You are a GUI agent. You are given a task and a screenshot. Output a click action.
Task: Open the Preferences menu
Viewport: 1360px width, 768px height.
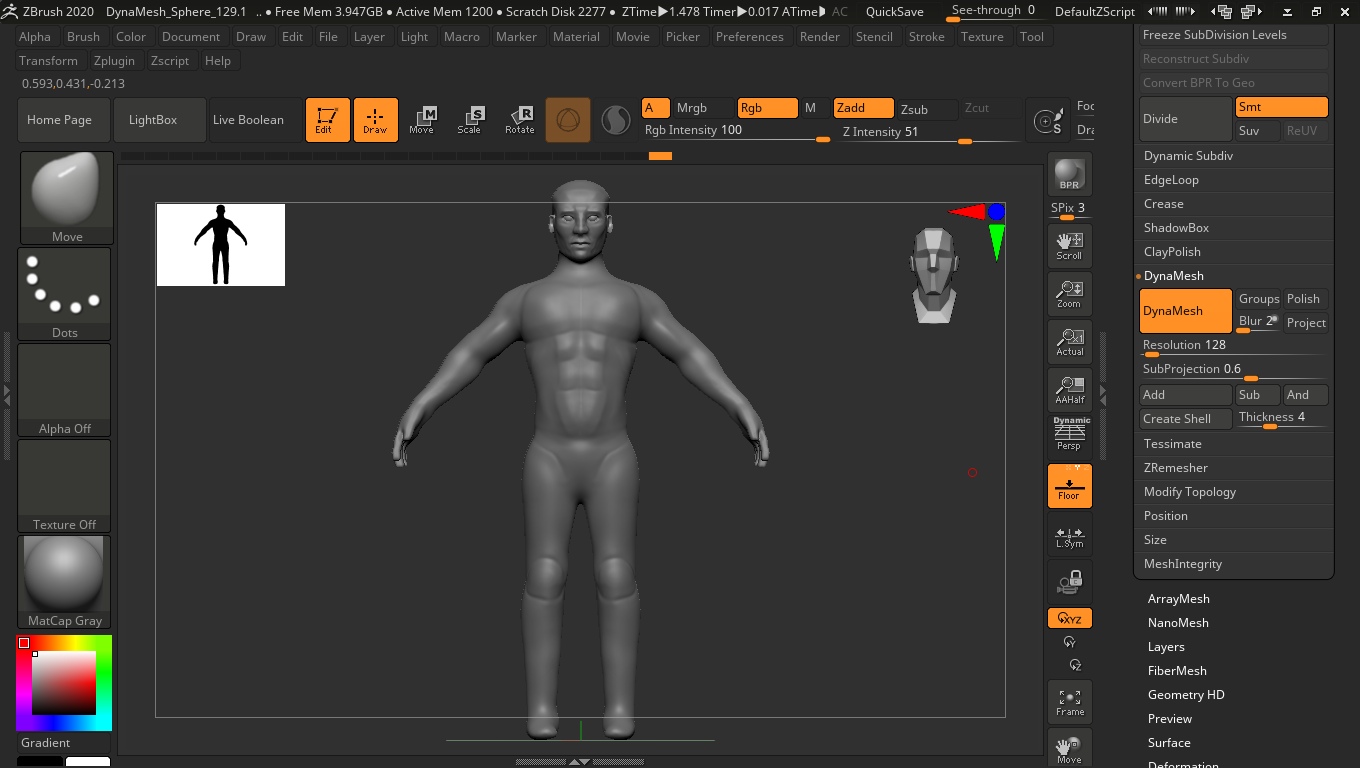pos(749,36)
